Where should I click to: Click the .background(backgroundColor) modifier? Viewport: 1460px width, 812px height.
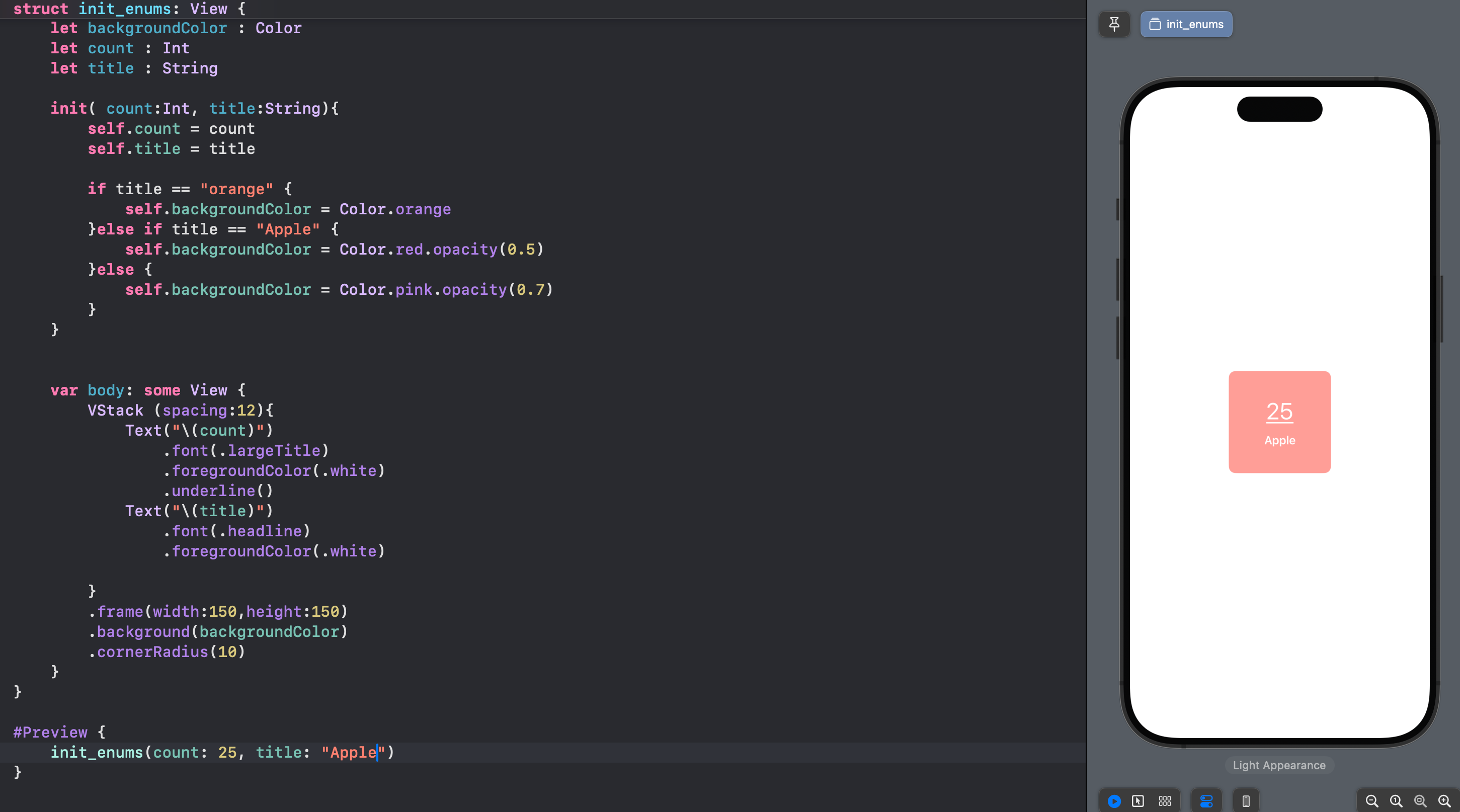point(218,632)
